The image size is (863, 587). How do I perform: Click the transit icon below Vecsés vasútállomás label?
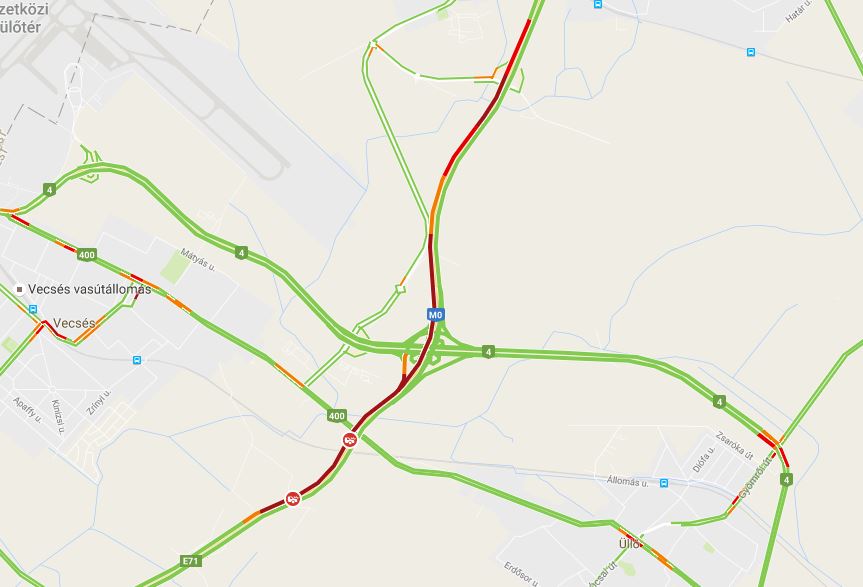coord(33,310)
